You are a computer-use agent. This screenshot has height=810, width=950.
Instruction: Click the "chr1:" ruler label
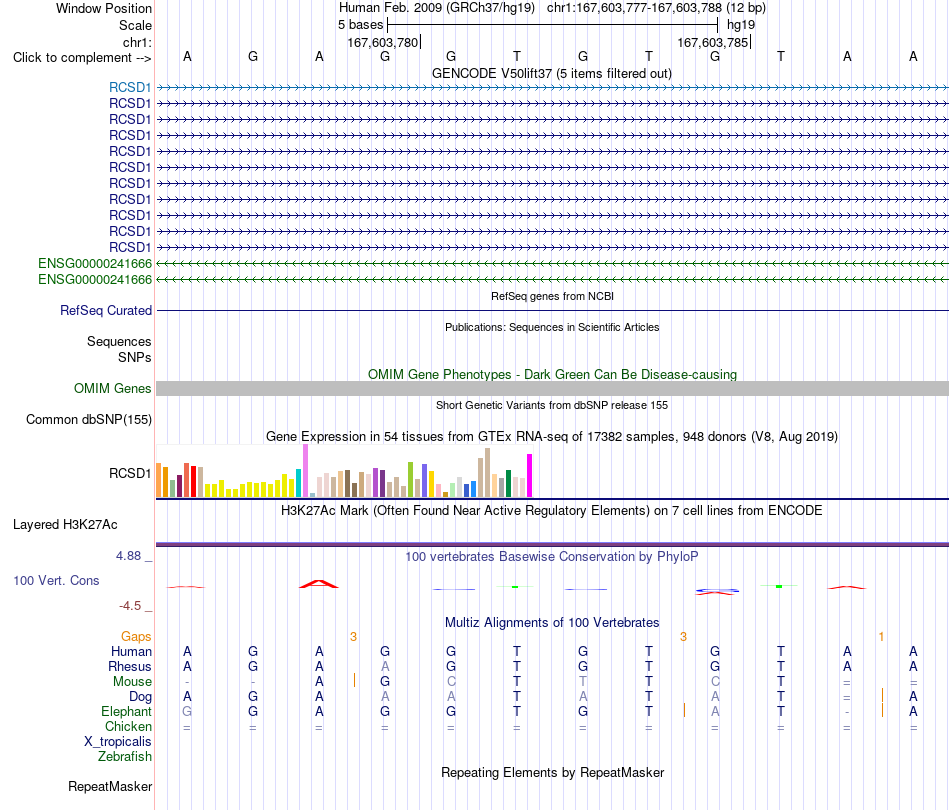click(x=137, y=42)
